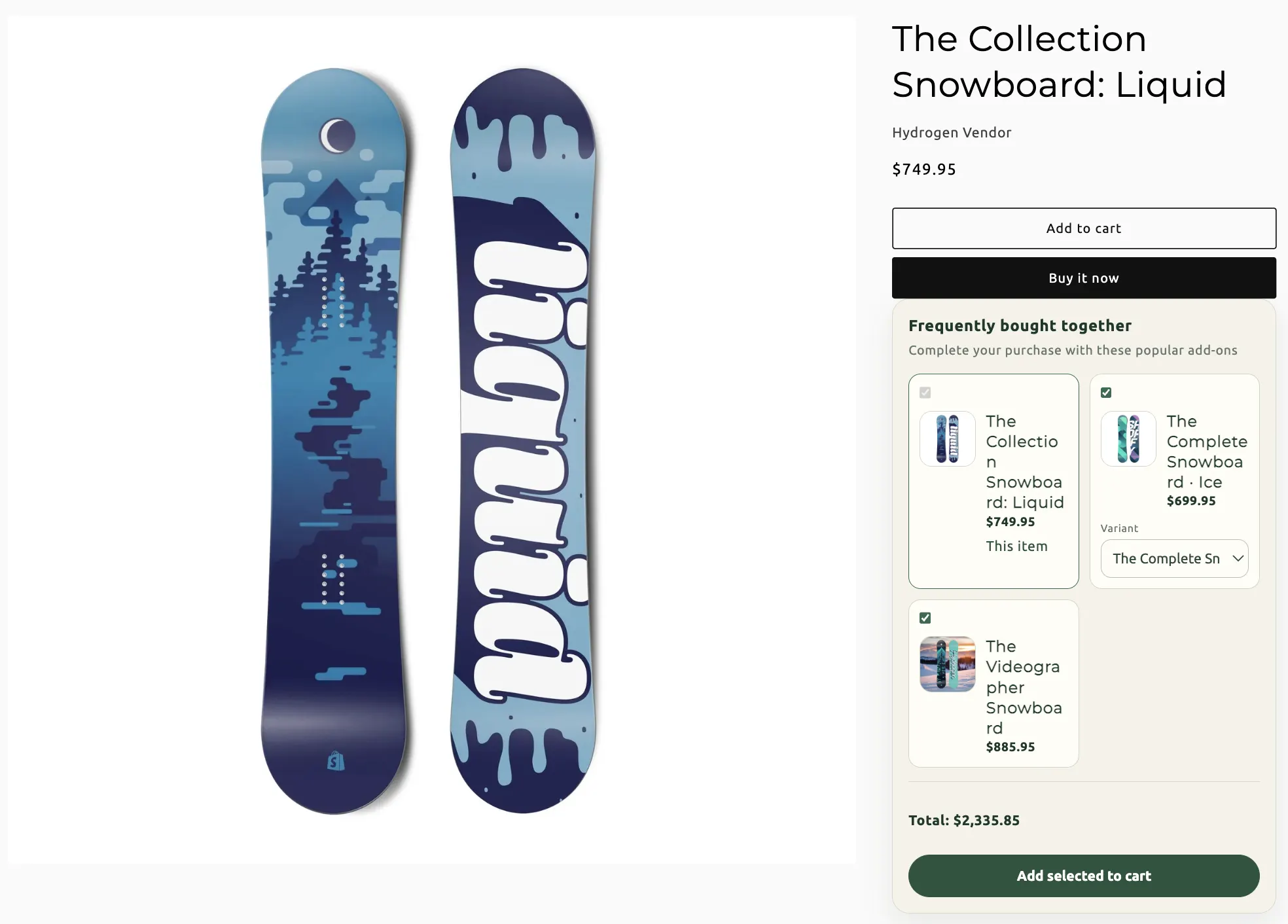Click the Add to cart button

(1084, 228)
